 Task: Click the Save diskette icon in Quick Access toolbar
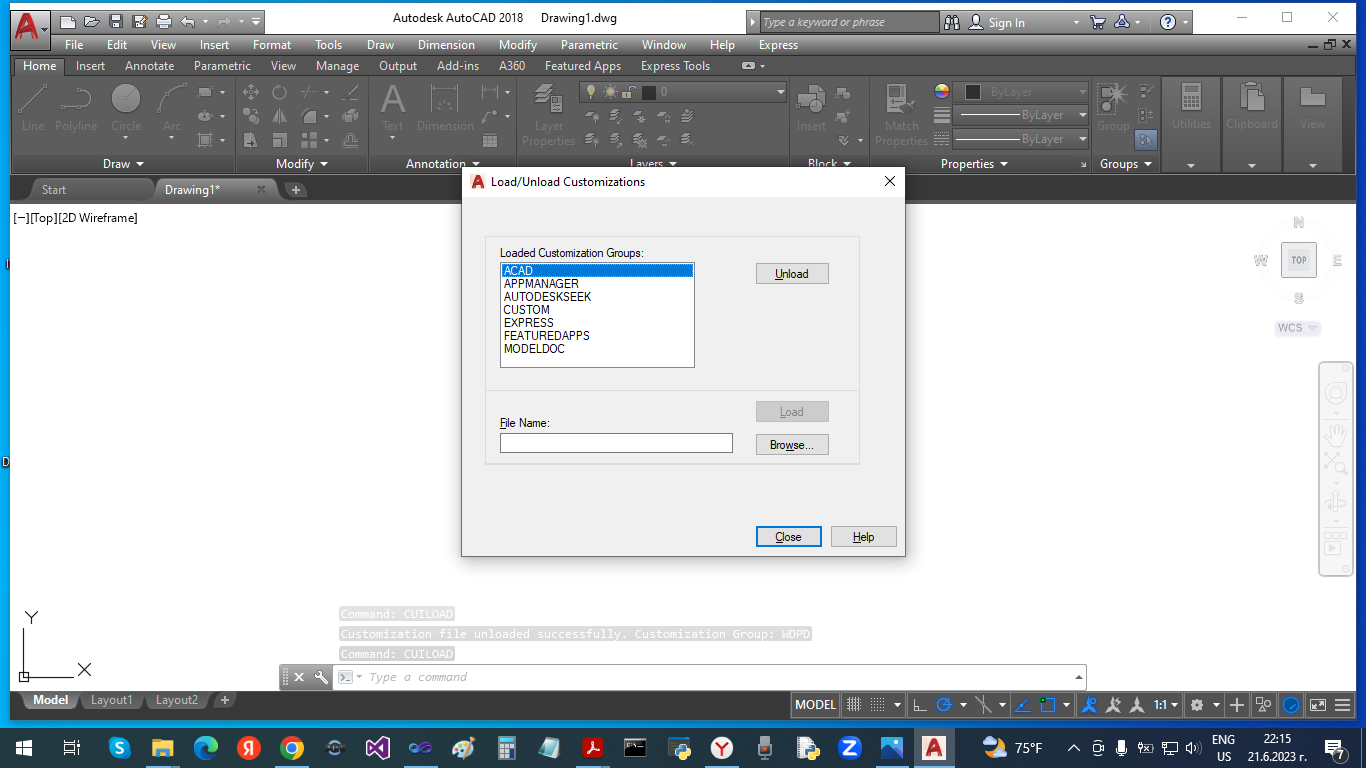coord(116,21)
